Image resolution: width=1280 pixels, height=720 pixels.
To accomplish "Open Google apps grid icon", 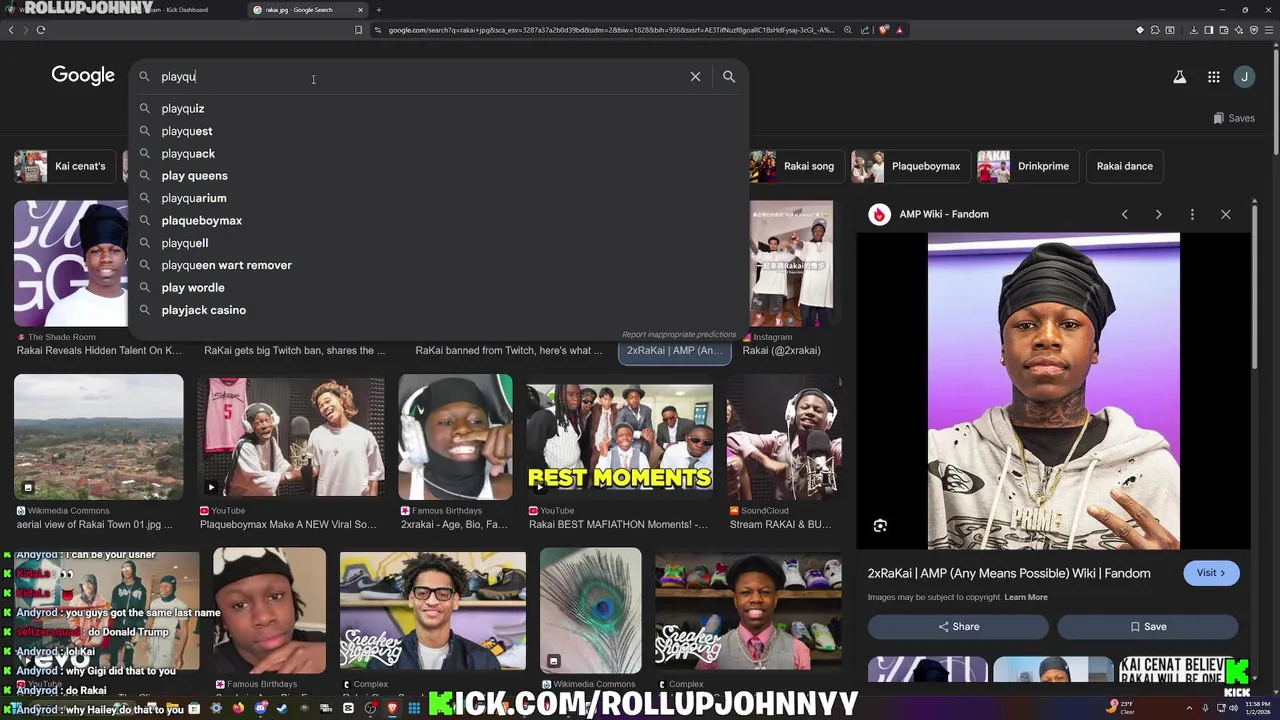I will pyautogui.click(x=1213, y=77).
